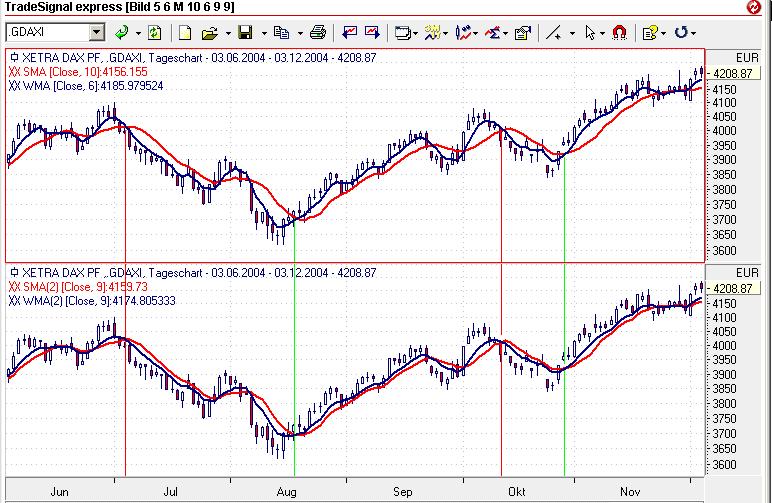This screenshot has width=772, height=503.
Task: Open the .GDAXI symbol combo dropdown arrow
Action: pos(97,32)
